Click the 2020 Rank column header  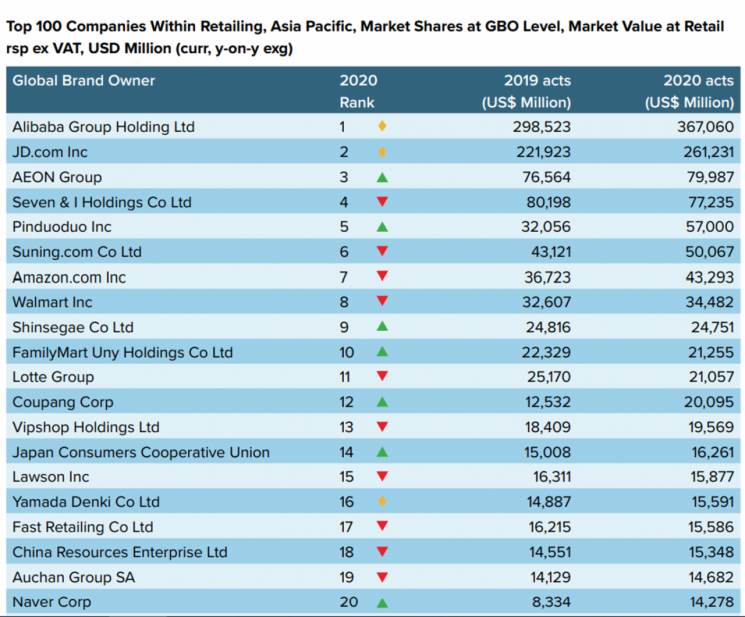358,91
